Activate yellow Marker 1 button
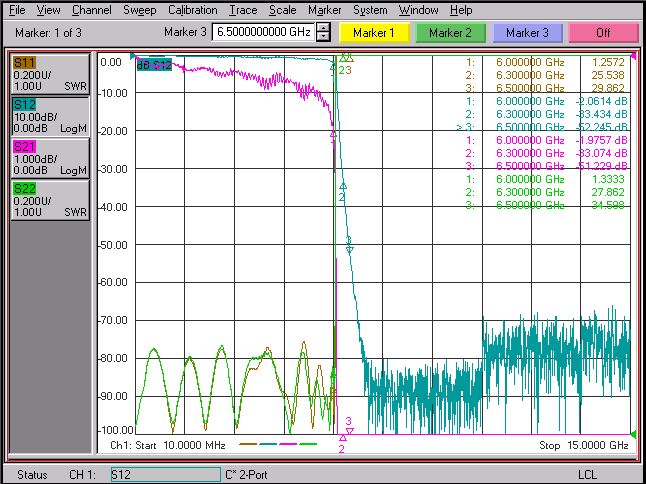646x484 pixels. [x=374, y=33]
